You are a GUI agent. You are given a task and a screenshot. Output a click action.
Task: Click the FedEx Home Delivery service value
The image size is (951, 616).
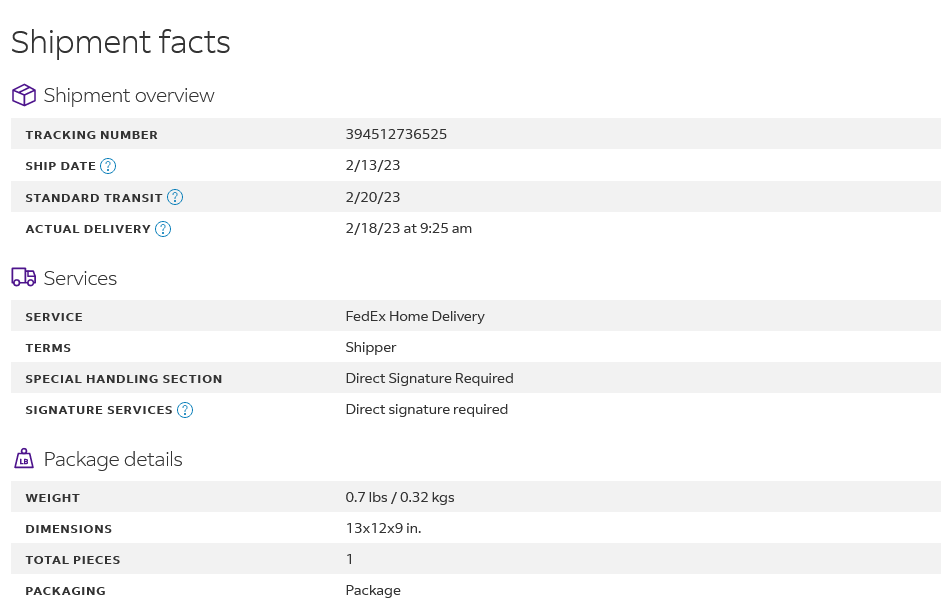pos(415,316)
